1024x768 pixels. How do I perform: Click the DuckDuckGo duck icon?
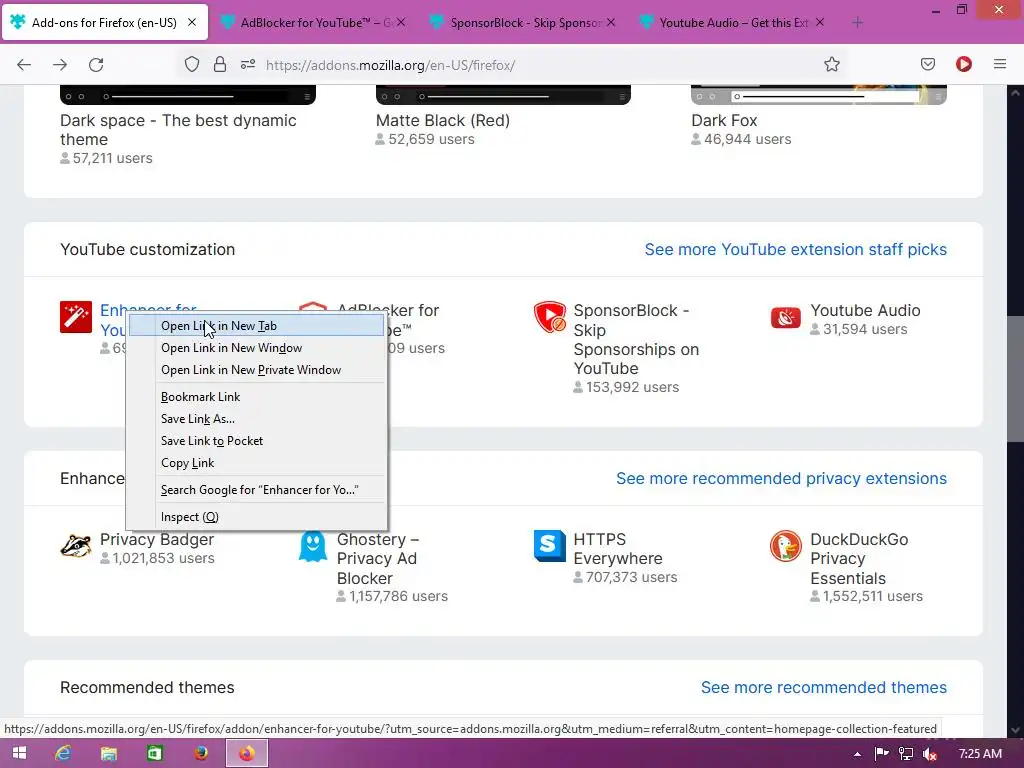[786, 546]
